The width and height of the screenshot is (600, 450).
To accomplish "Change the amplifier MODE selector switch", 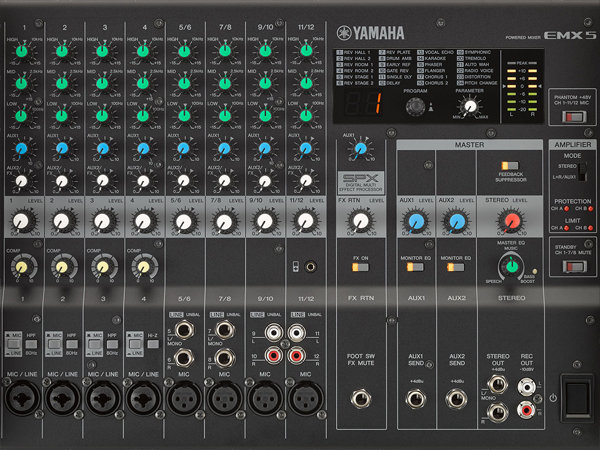I will pyautogui.click(x=584, y=172).
